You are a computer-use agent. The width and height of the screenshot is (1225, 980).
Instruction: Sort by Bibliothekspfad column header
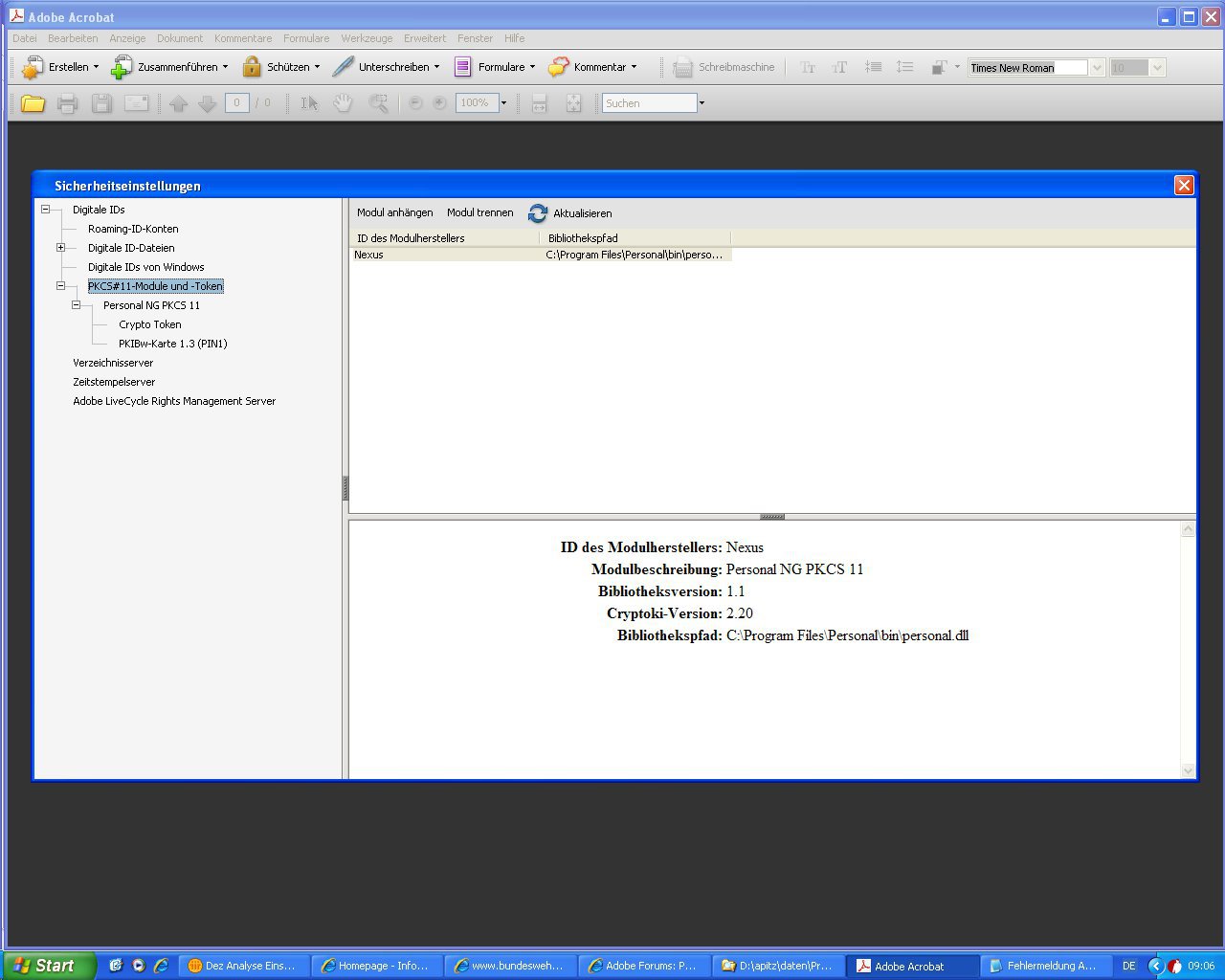635,237
